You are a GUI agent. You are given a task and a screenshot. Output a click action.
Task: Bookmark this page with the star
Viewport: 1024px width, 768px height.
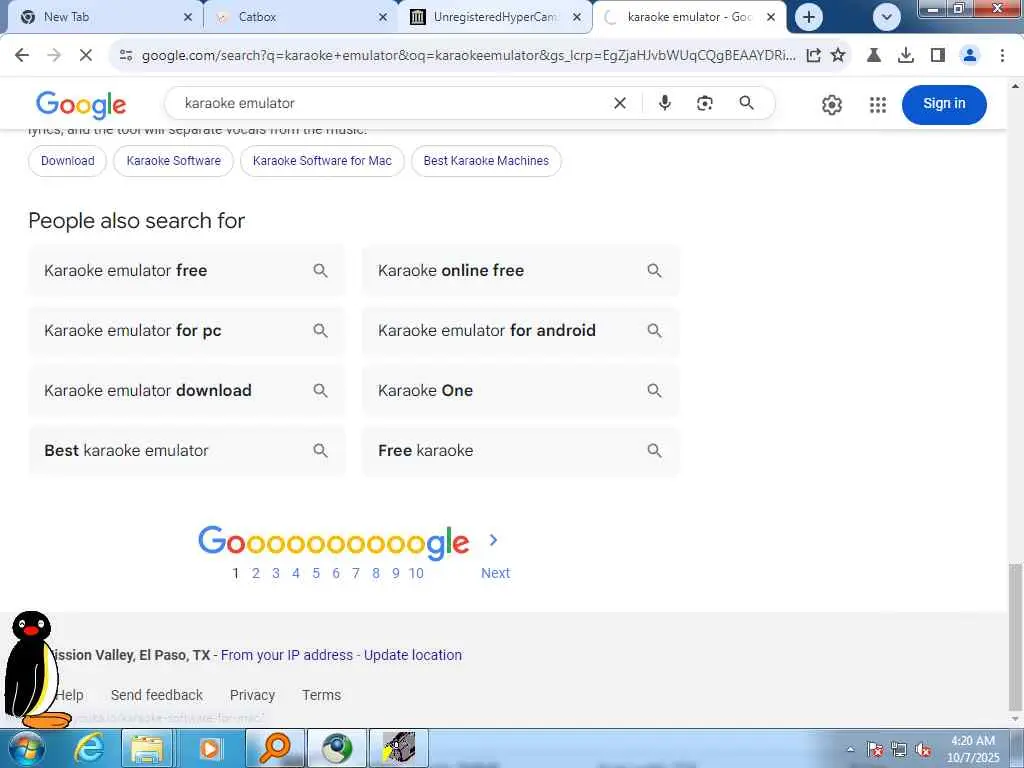point(838,56)
